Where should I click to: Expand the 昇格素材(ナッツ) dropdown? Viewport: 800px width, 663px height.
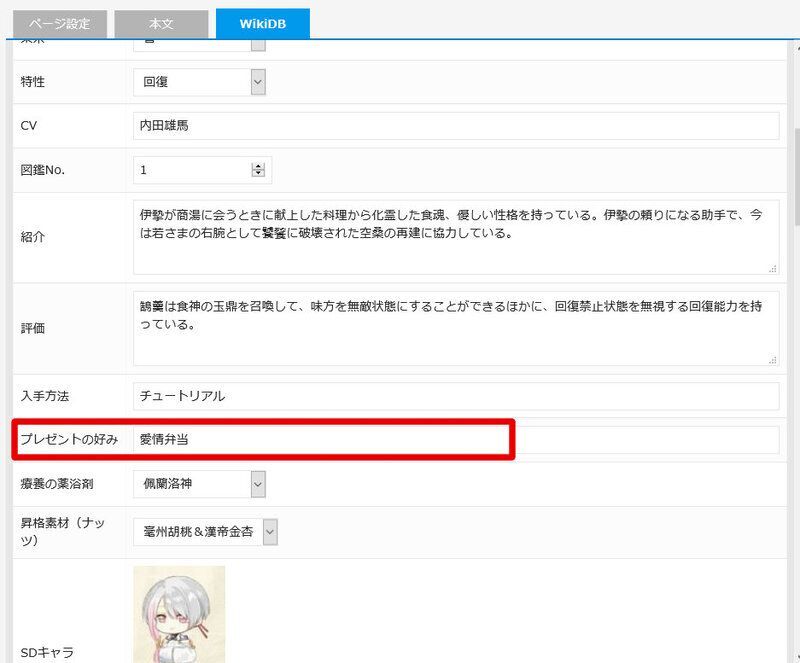point(270,532)
